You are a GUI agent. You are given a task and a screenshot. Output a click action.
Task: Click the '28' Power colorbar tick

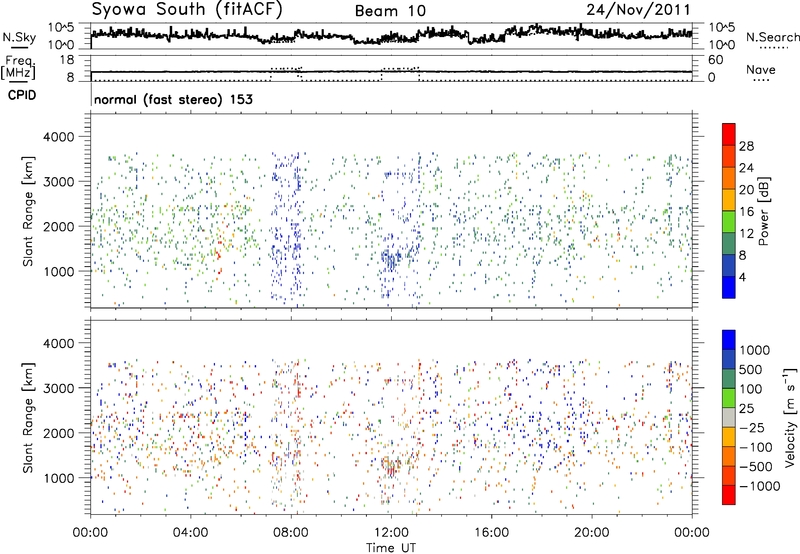pyautogui.click(x=746, y=146)
